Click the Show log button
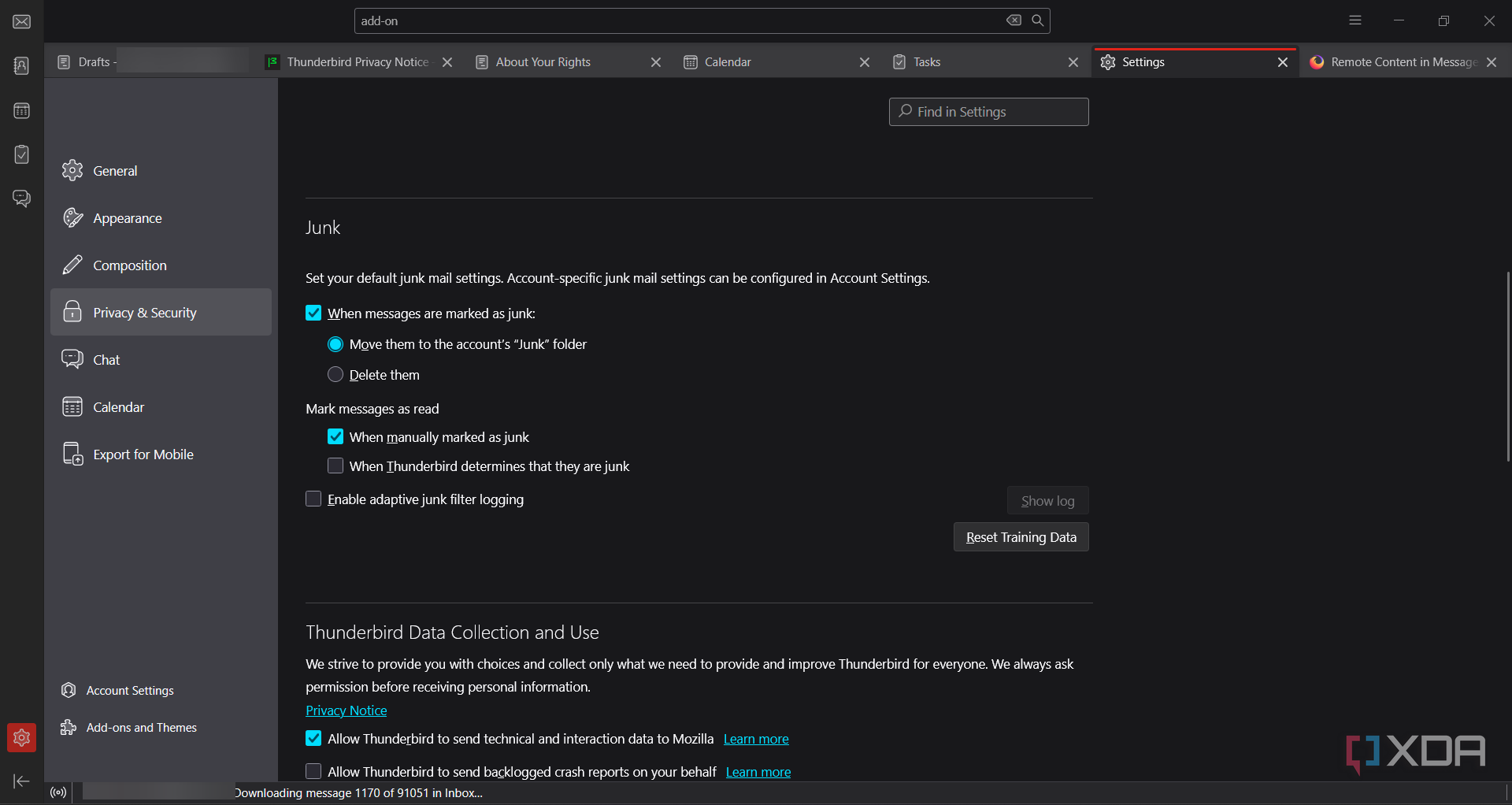The height and width of the screenshot is (805, 1512). (x=1047, y=501)
